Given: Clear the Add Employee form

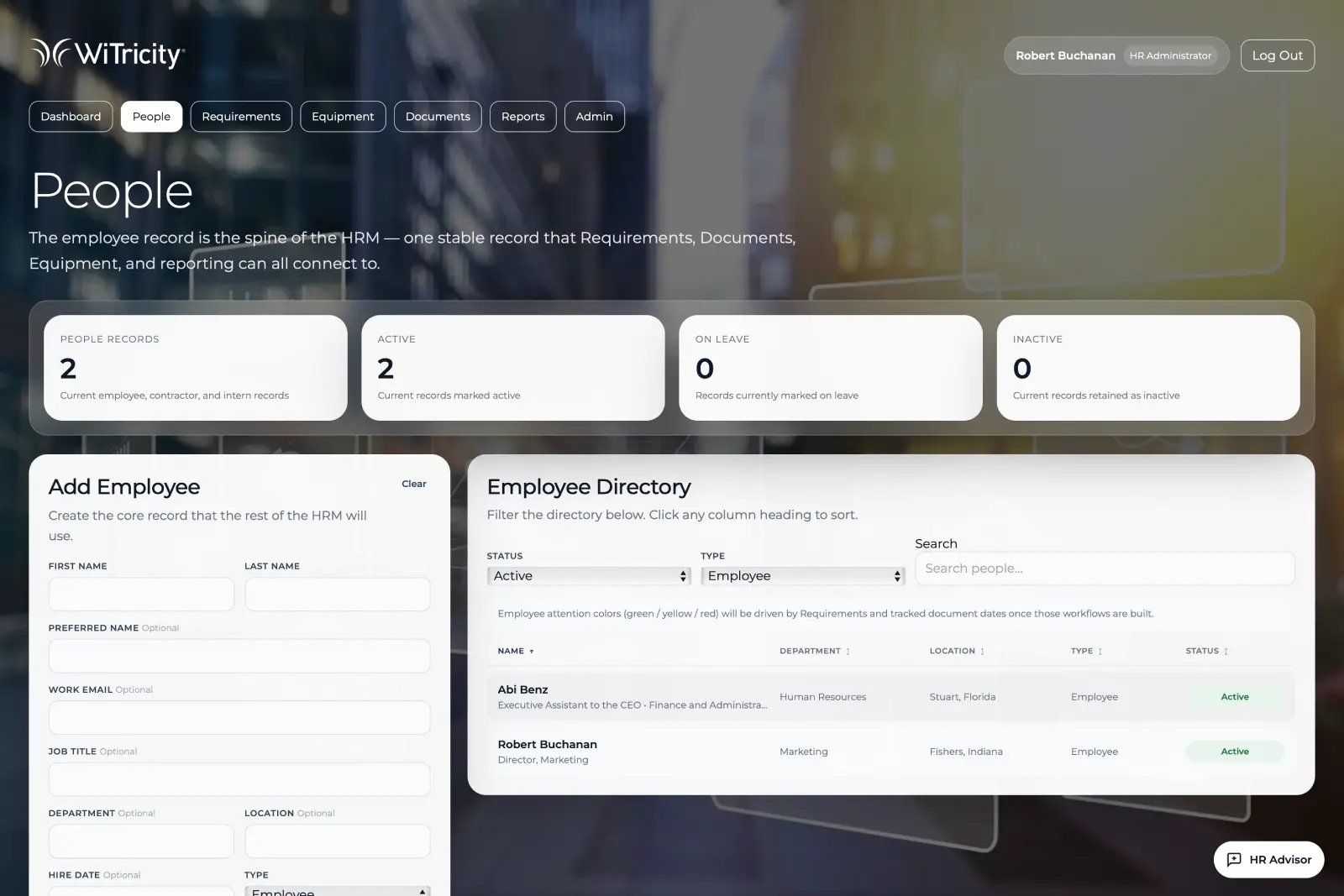Looking at the screenshot, I should coord(414,484).
